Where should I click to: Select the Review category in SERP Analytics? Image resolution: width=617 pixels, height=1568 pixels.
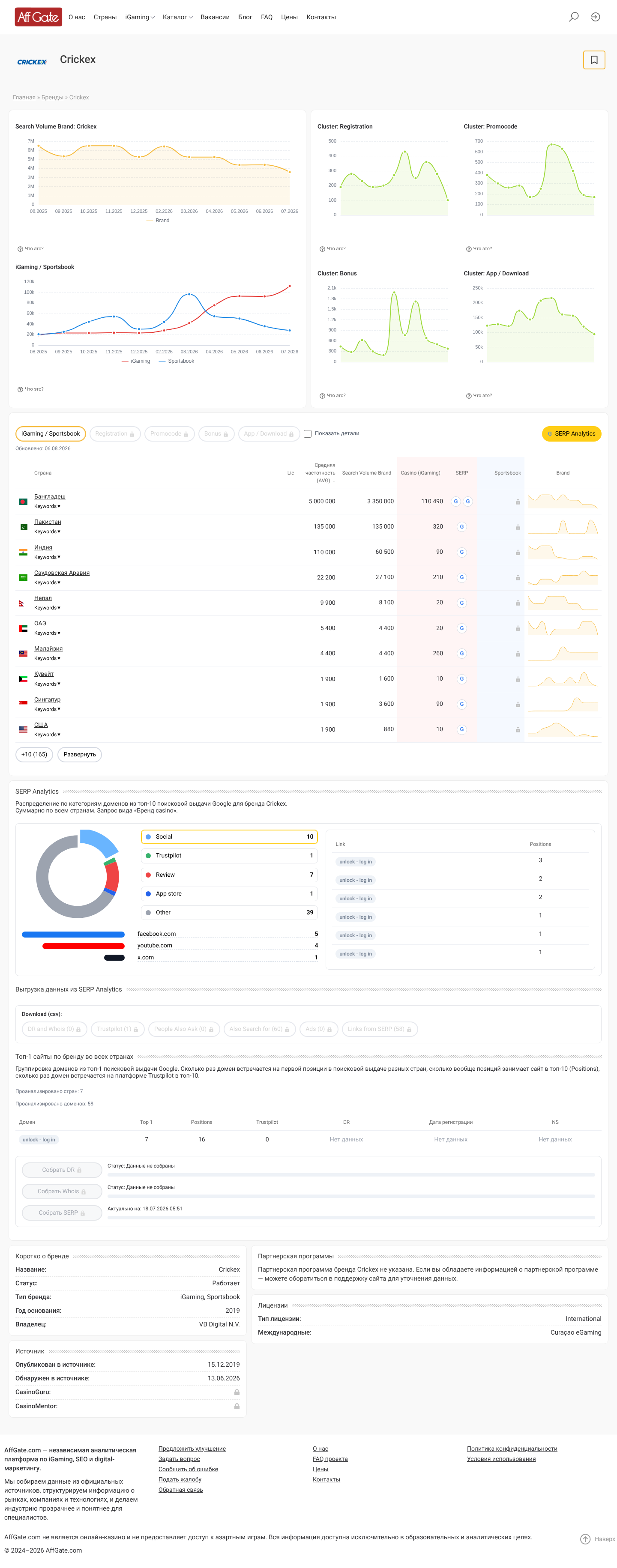coord(229,875)
